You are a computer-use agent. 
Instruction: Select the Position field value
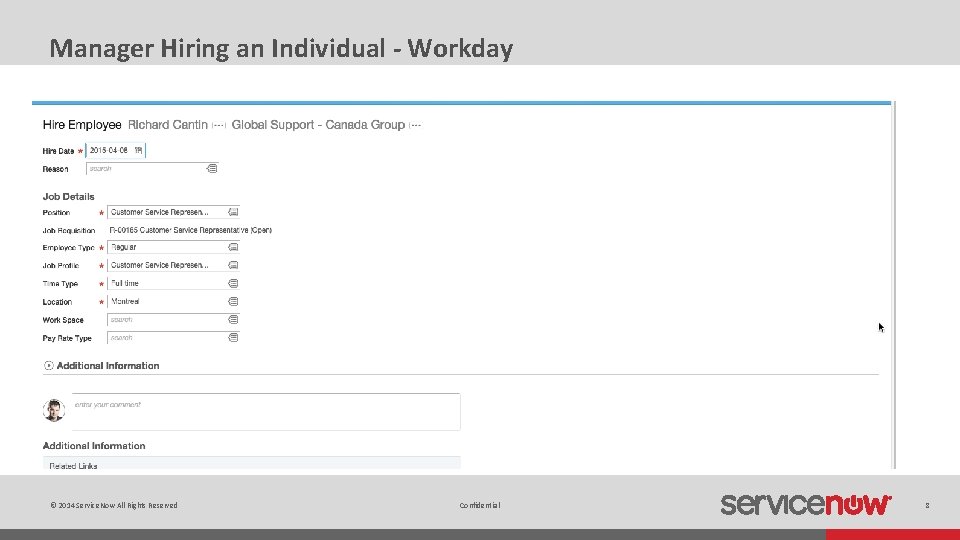coord(173,212)
